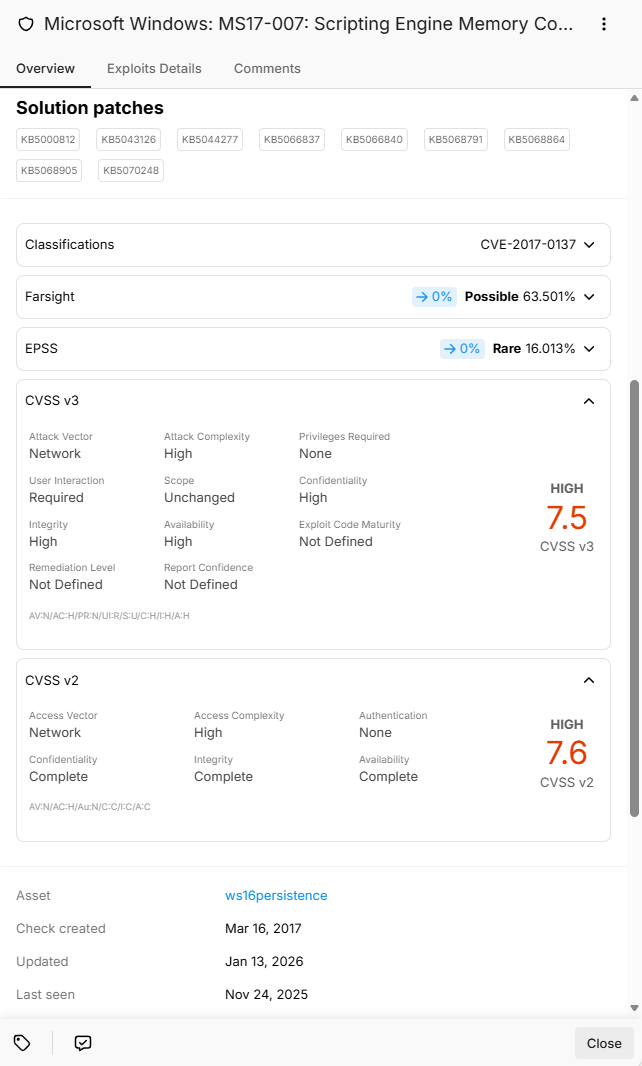Collapse the CVSS v3 panel
This screenshot has height=1066, width=642.
click(590, 401)
